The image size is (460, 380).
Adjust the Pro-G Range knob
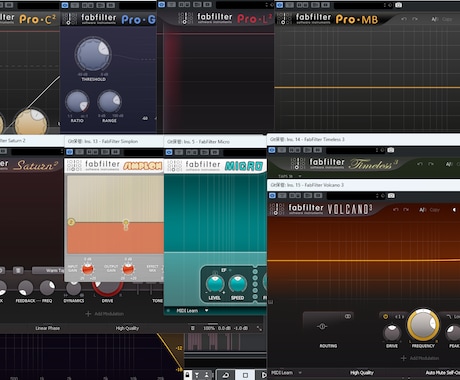click(x=109, y=102)
